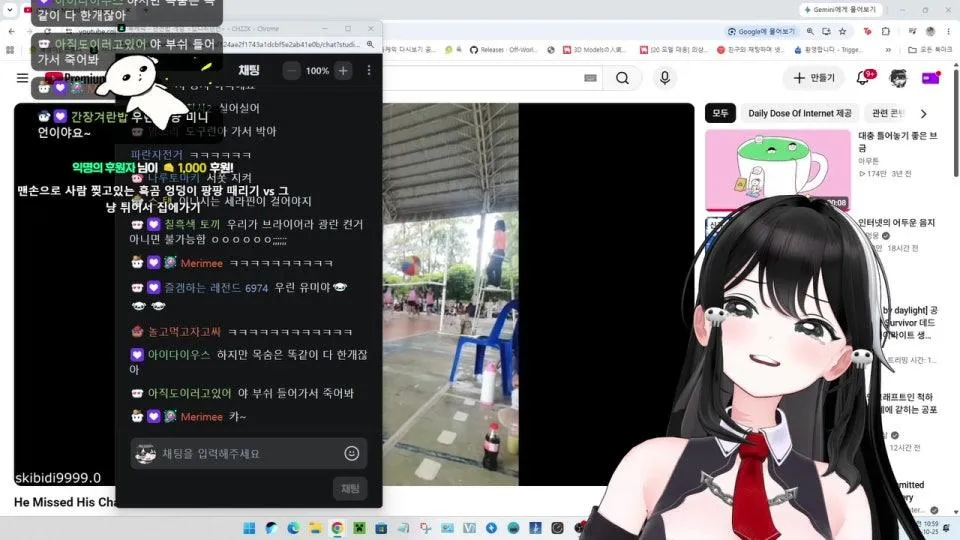
Task: Click username 놀고먹고자고싸 in chat
Action: pos(184,331)
